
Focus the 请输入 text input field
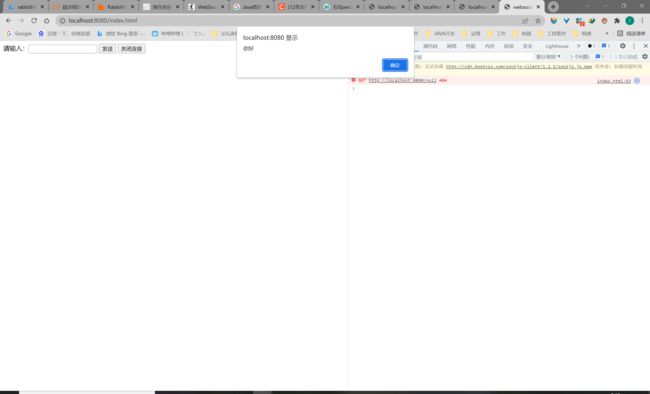click(x=63, y=49)
